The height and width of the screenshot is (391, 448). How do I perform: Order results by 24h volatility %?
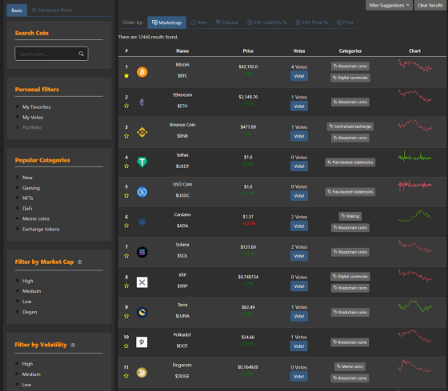[x=267, y=22]
